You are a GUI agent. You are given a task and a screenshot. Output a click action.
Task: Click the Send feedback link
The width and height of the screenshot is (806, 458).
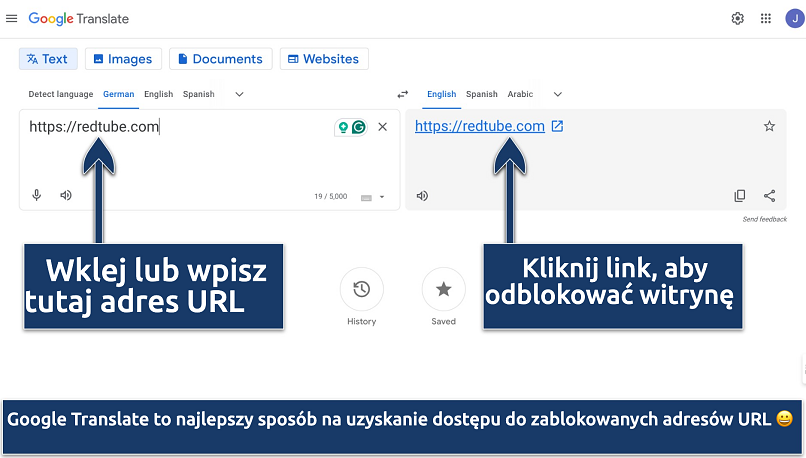click(x=765, y=219)
